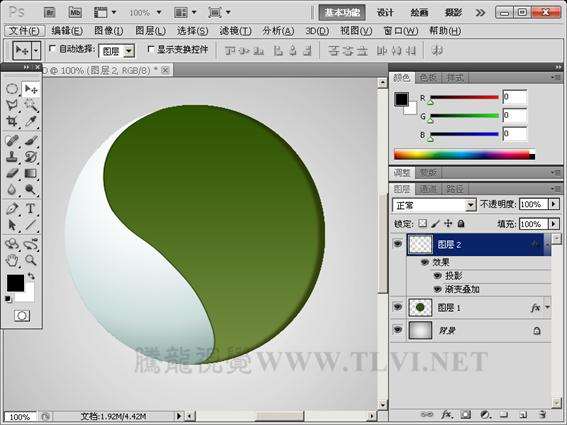Open the fill 填充 slider arrow
Image resolution: width=567 pixels, height=425 pixels.
click(554, 224)
